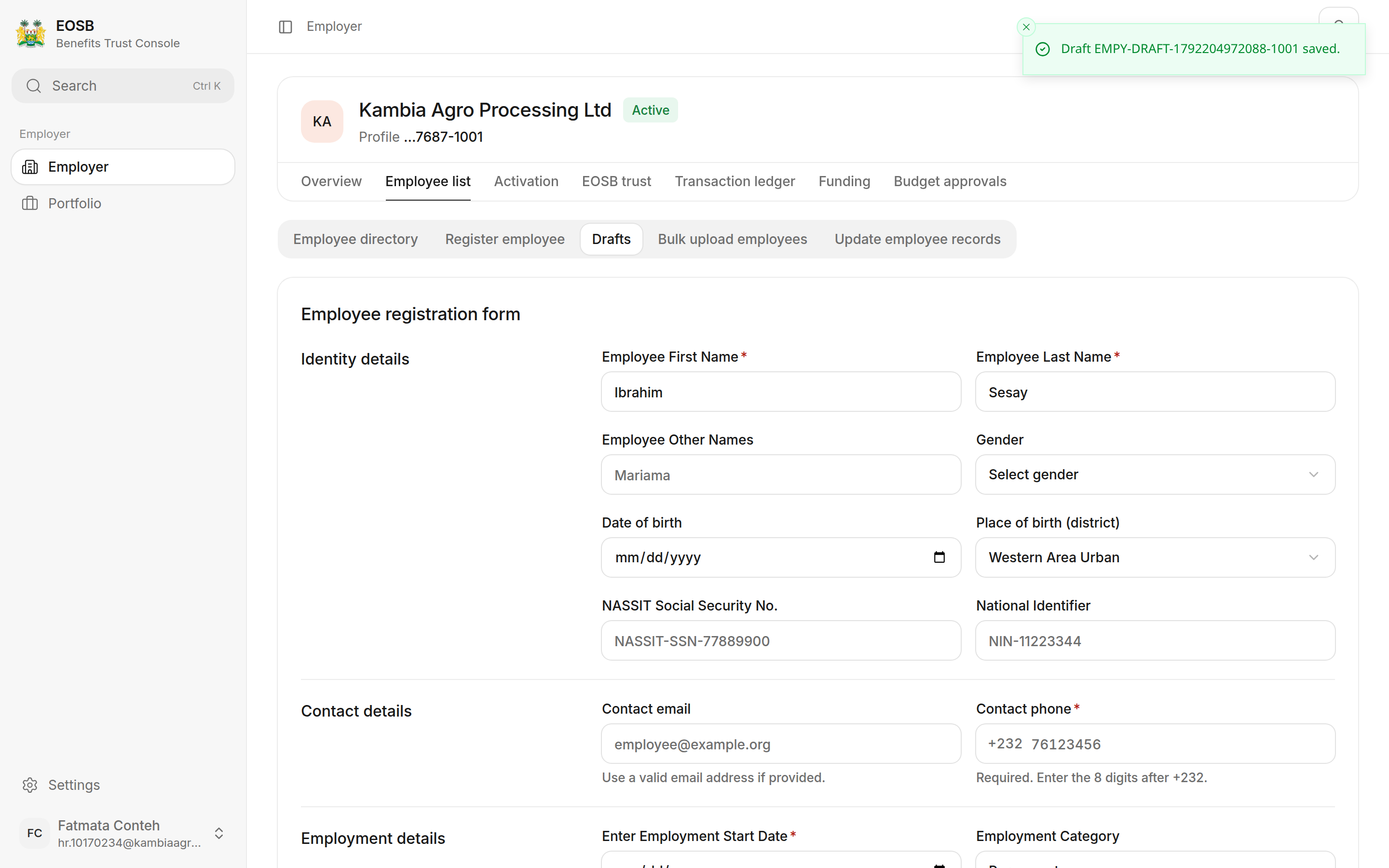Click the search magnifier icon
This screenshot has width=1389, height=868.
coord(34,86)
